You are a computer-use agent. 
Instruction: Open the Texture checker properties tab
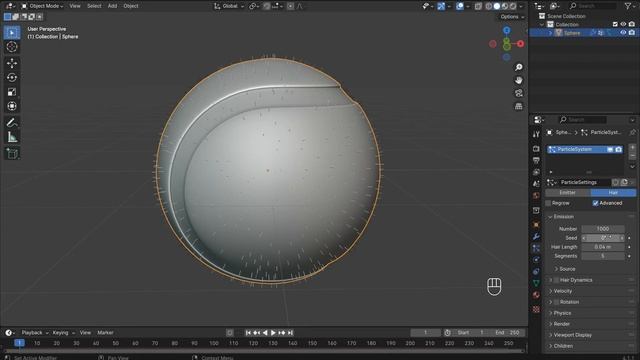536,309
